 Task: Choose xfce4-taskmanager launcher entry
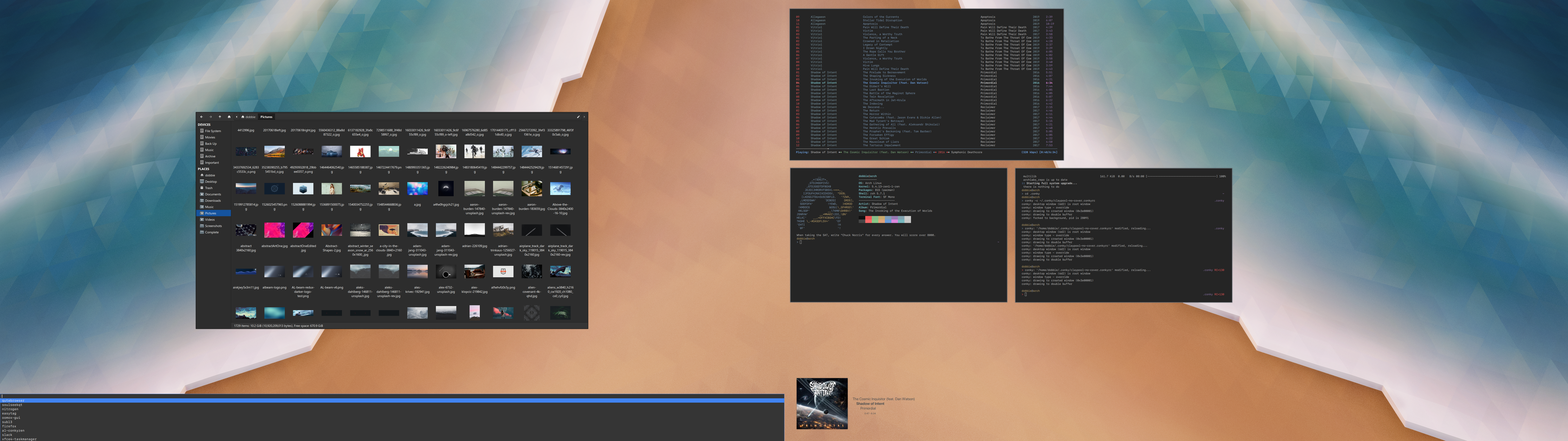[19, 439]
